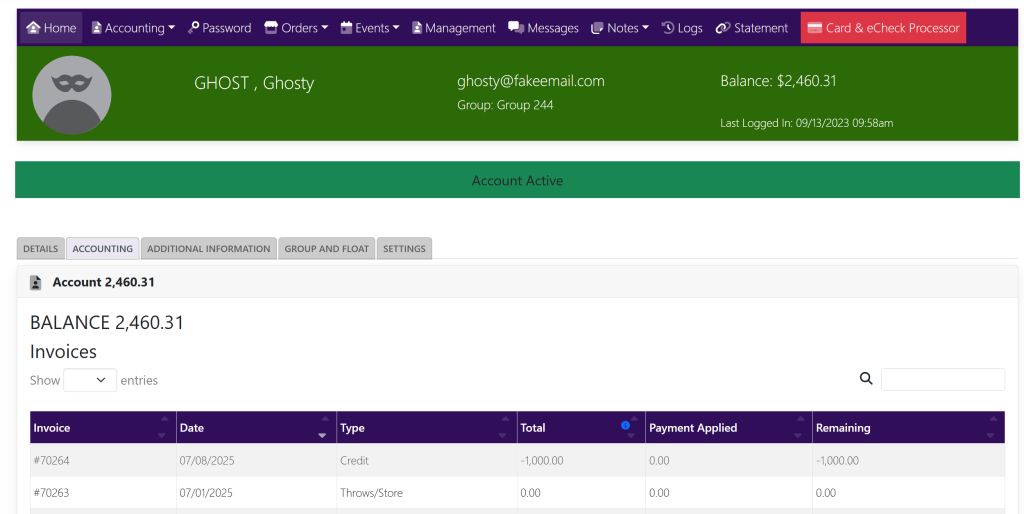Screen dimensions: 1024x514
Task: Expand the Accounting dropdown menu
Action: (133, 28)
